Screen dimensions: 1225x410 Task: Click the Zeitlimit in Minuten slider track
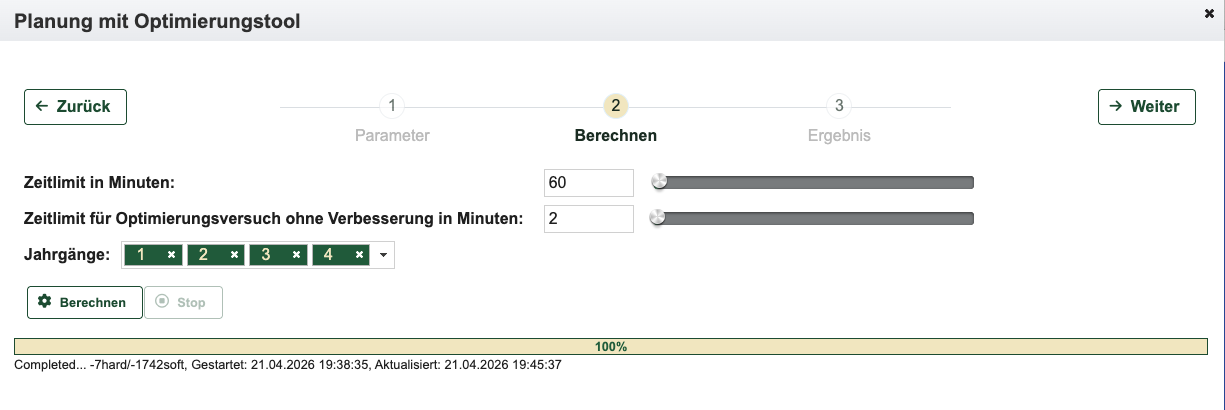coord(820,182)
